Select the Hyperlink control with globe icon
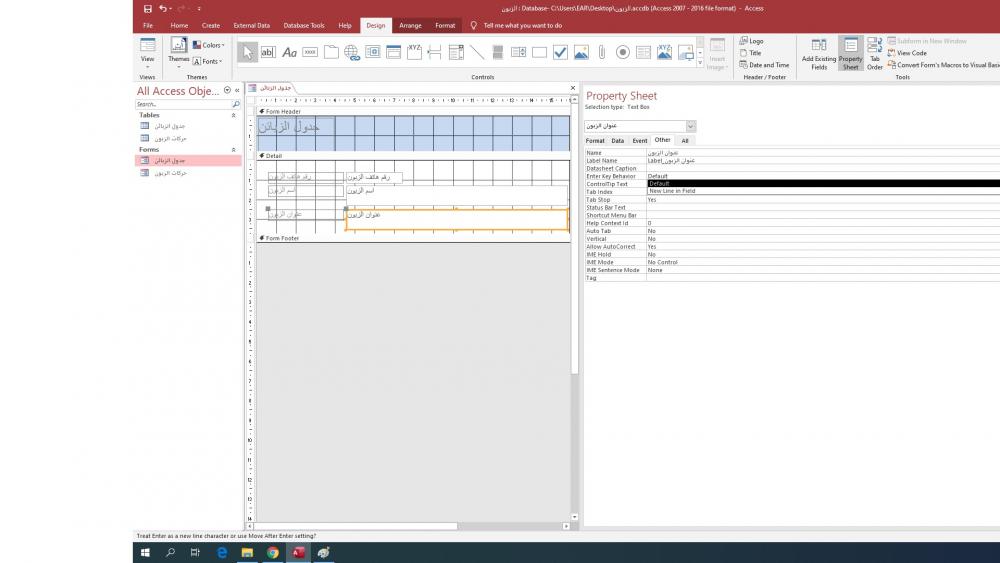This screenshot has height=563, width=1000. point(351,52)
